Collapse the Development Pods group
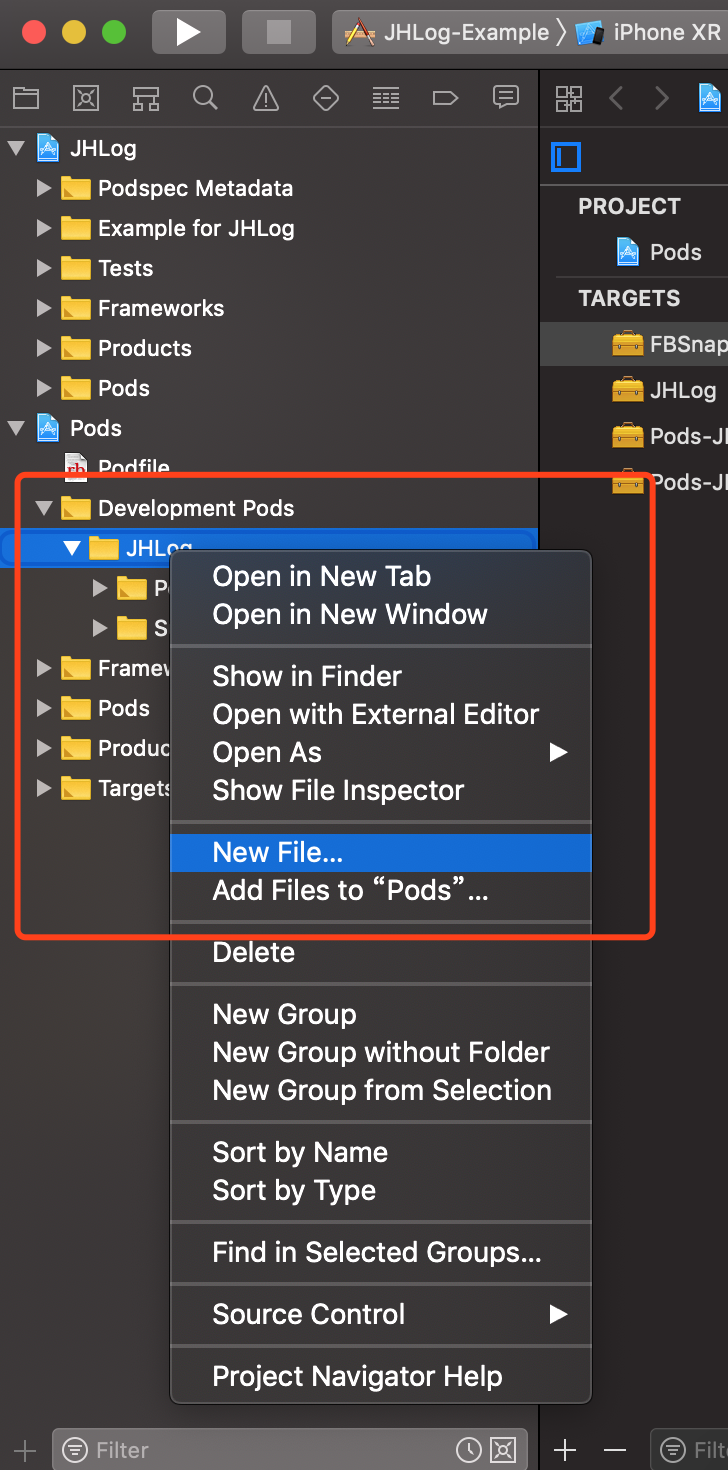The image size is (728, 1470). 43,508
